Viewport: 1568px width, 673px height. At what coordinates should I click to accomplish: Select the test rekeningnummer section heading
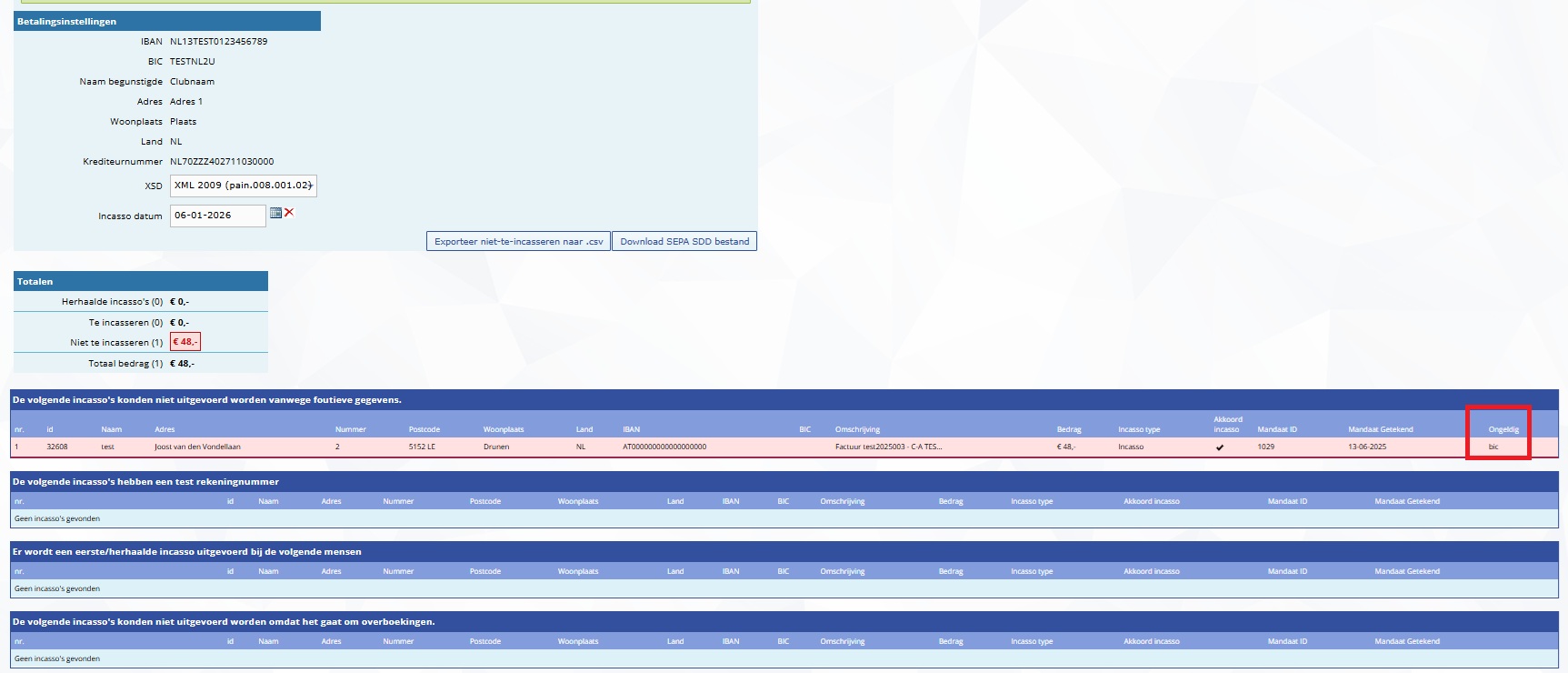click(145, 482)
